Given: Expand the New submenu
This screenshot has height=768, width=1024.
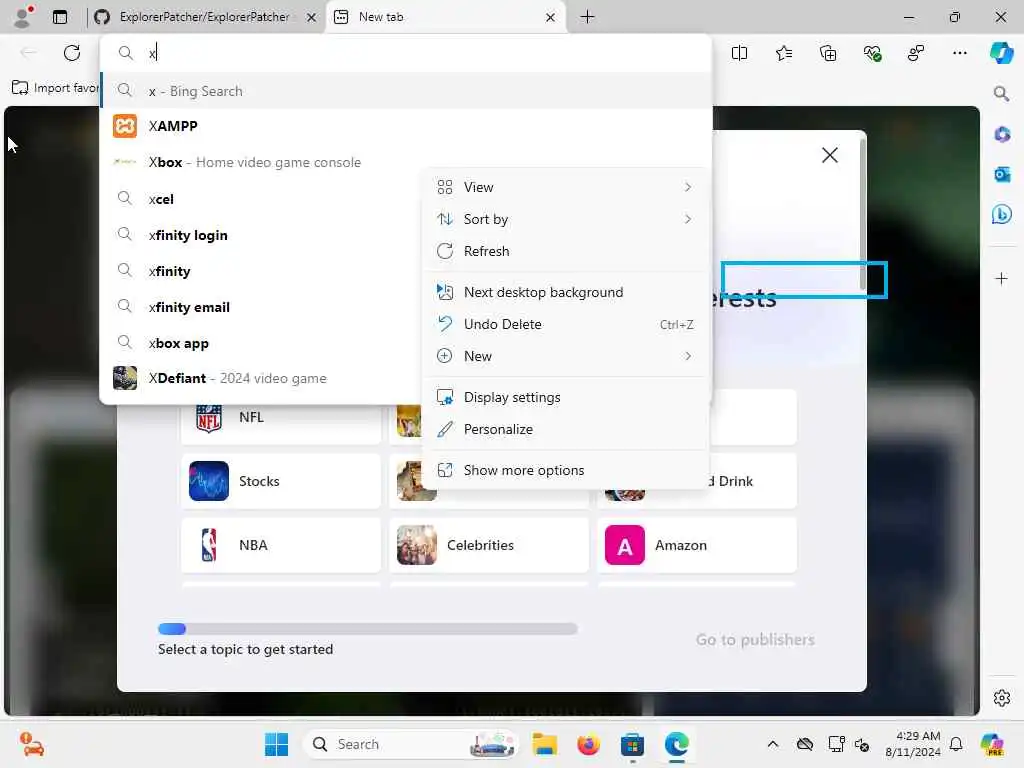Looking at the screenshot, I should pos(565,357).
